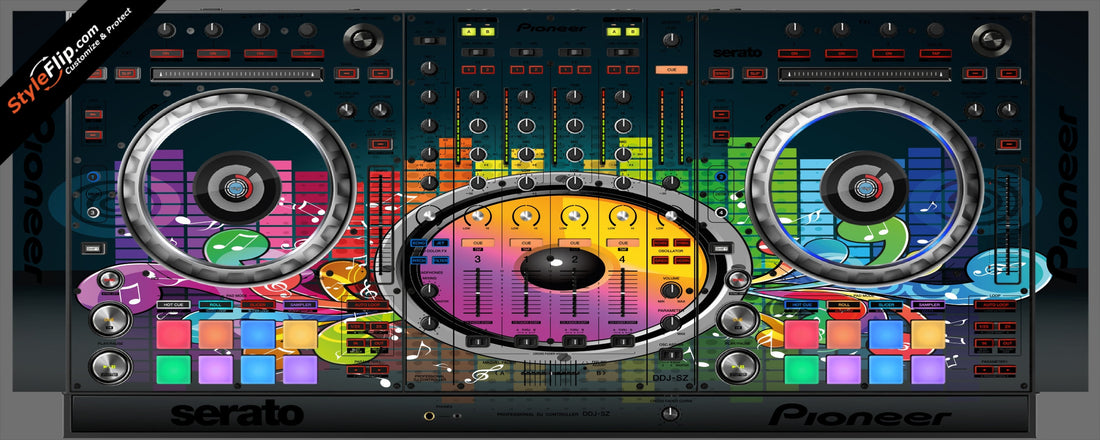Select HOT CUE pad mode on right deck
This screenshot has height=440, width=1100.
pyautogui.click(x=801, y=305)
